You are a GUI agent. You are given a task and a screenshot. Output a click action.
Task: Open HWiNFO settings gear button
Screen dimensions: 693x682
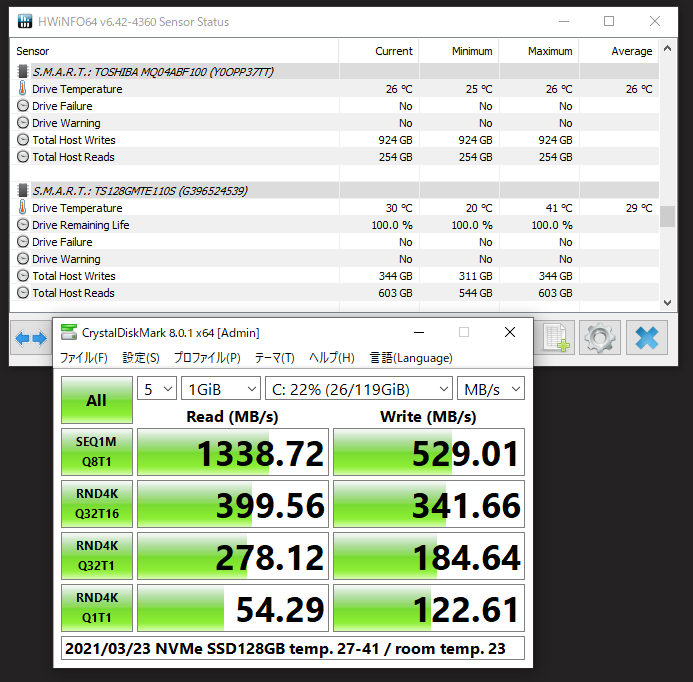pyautogui.click(x=600, y=338)
